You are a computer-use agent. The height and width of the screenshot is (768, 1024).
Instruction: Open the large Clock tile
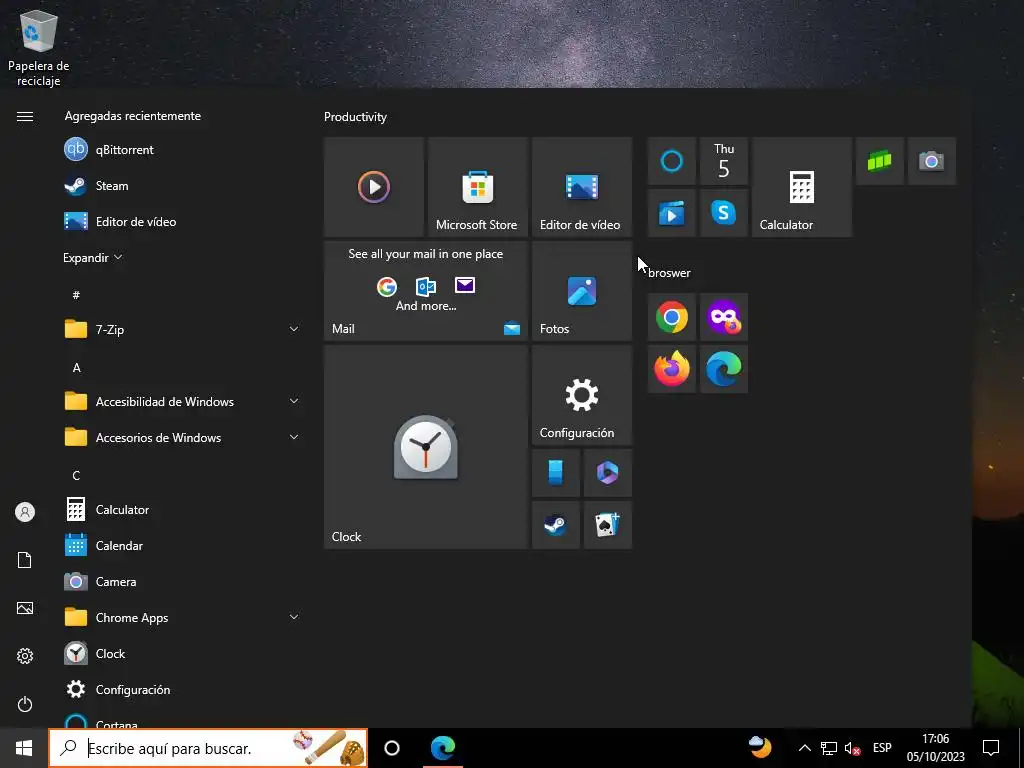pos(426,447)
